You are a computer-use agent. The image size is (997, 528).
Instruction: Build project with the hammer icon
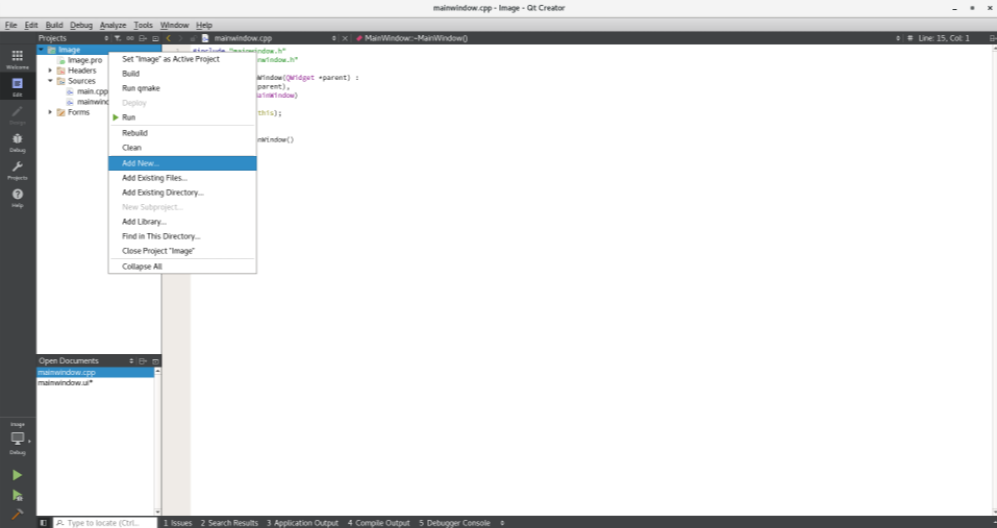[x=17, y=514]
